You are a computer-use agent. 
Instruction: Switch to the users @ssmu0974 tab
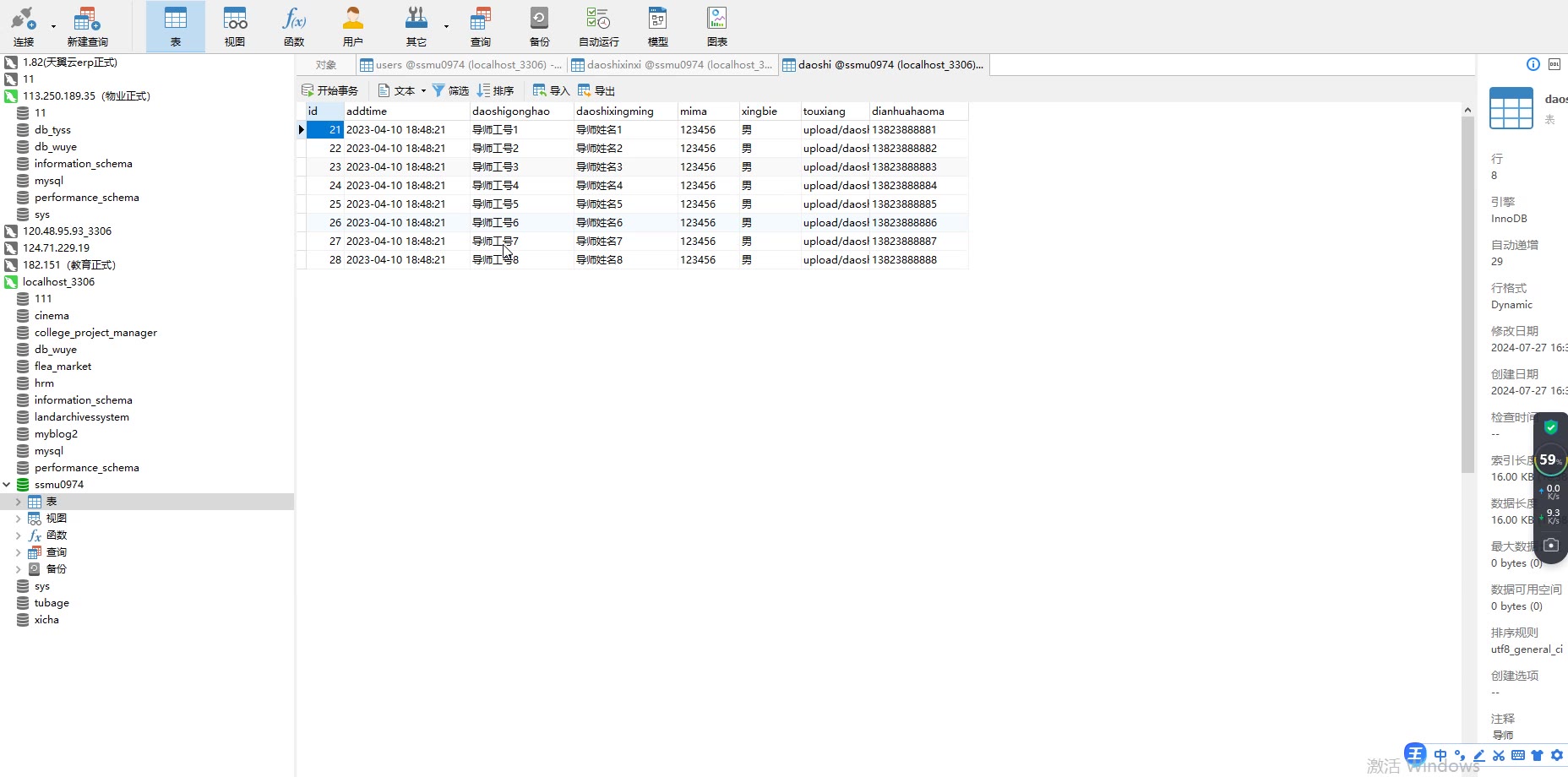coord(460,65)
